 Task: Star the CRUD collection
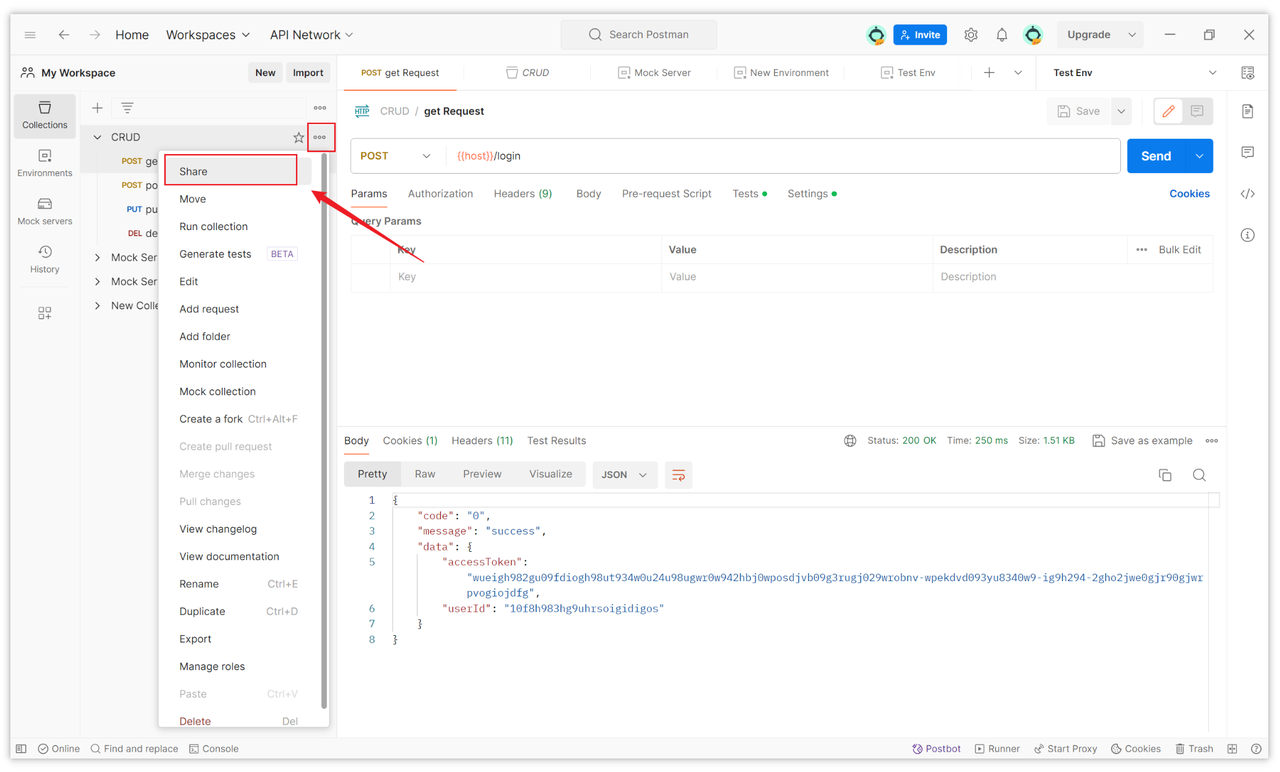[x=298, y=137]
